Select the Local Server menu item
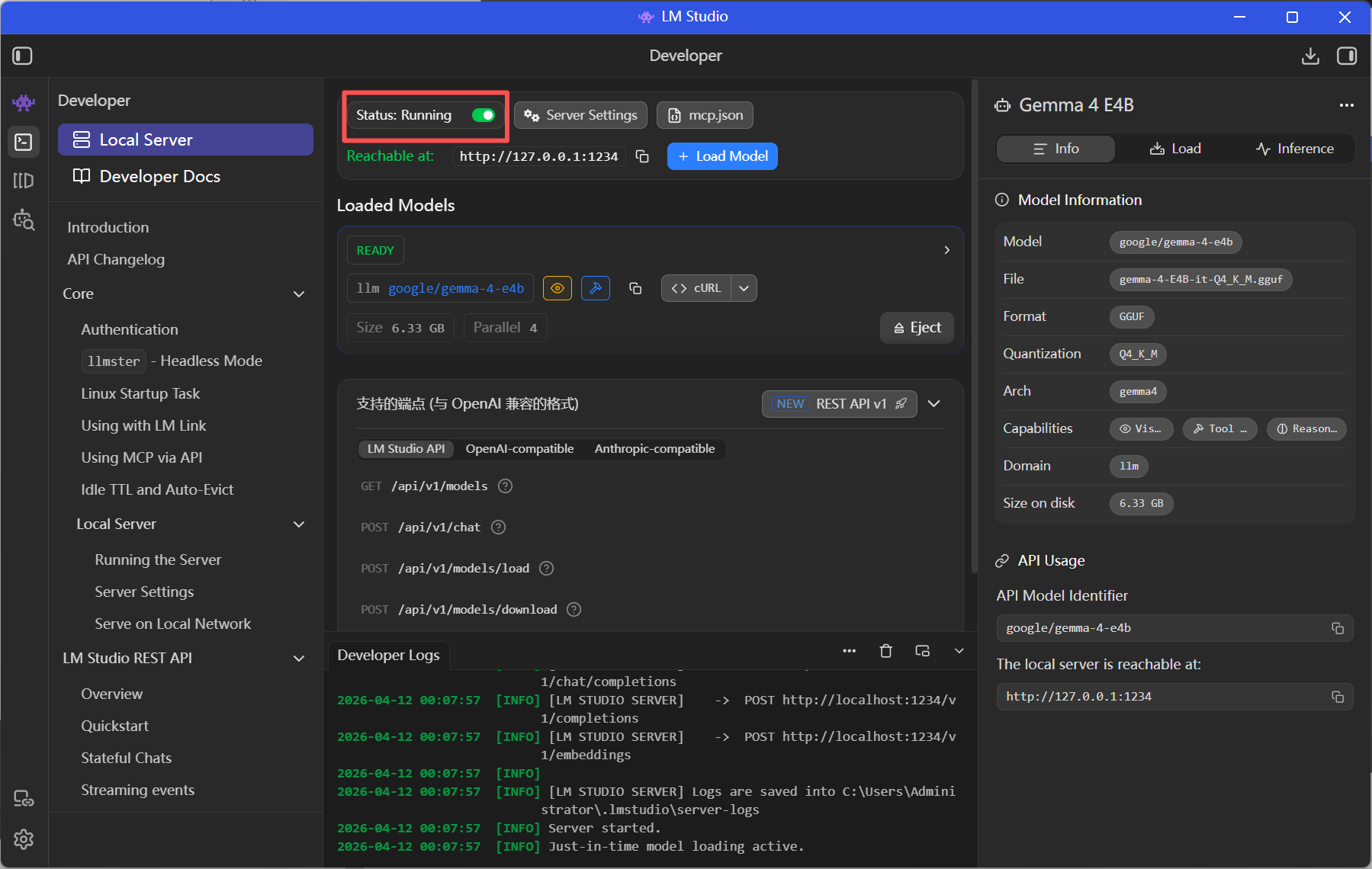1372x869 pixels. point(185,139)
